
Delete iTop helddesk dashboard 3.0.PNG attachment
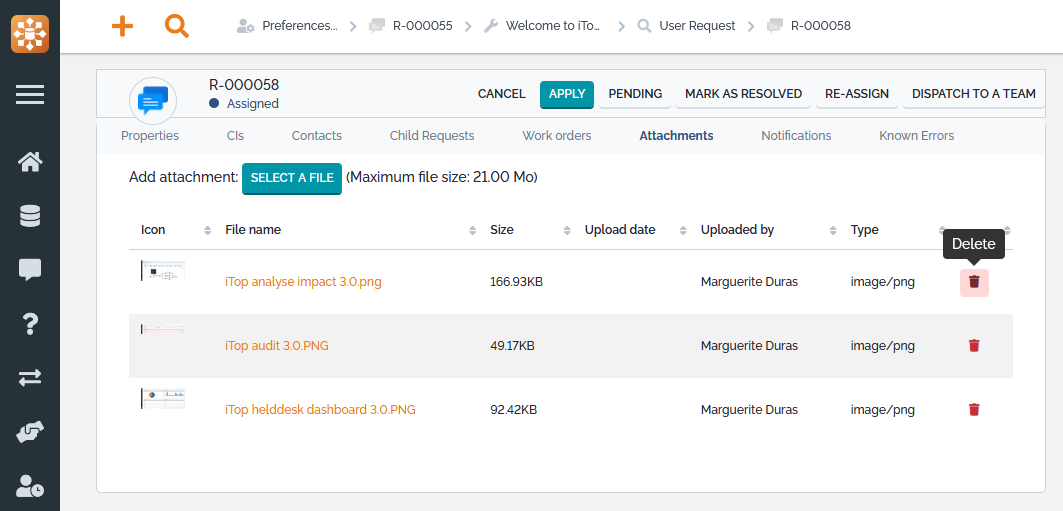pyautogui.click(x=974, y=410)
